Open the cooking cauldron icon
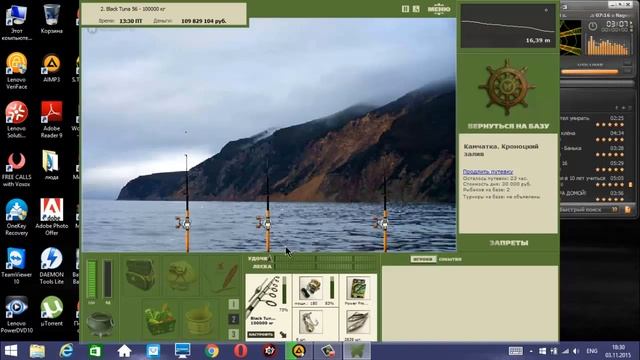This screenshot has width=640, height=360. coord(99,324)
